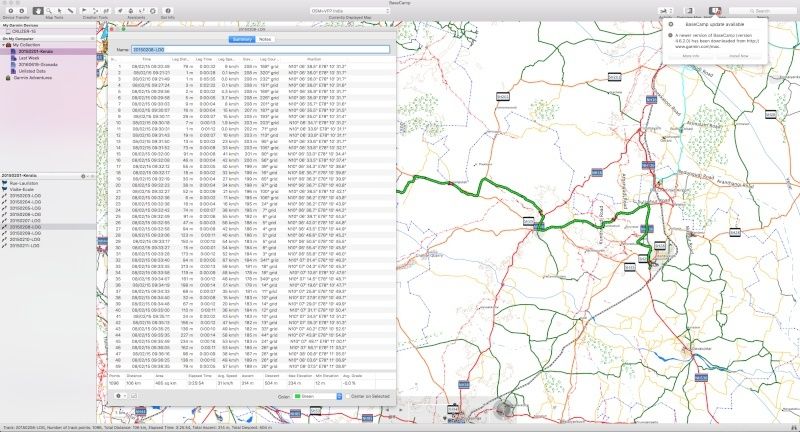This screenshot has width=800, height=432.
Task: Select 20150204-LOG in the track list
Action: point(25,201)
